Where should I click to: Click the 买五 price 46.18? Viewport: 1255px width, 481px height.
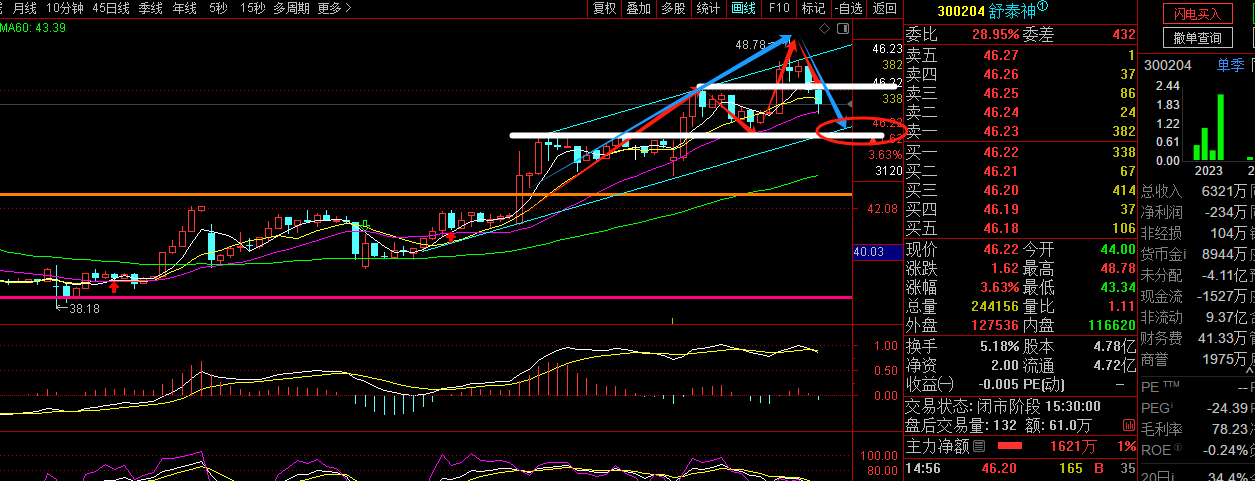click(1001, 229)
